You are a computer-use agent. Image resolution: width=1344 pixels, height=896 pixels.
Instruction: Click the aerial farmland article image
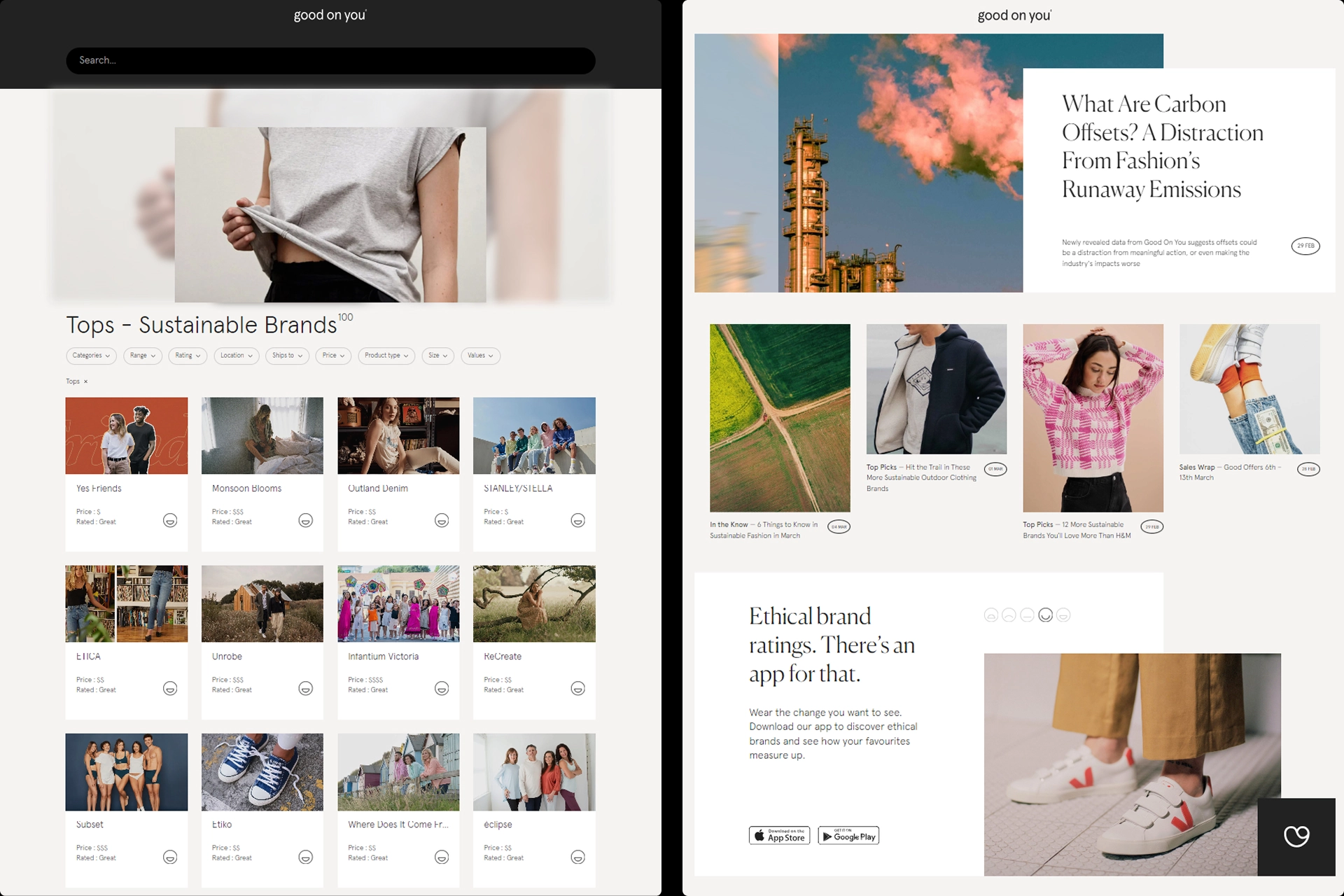tap(780, 418)
